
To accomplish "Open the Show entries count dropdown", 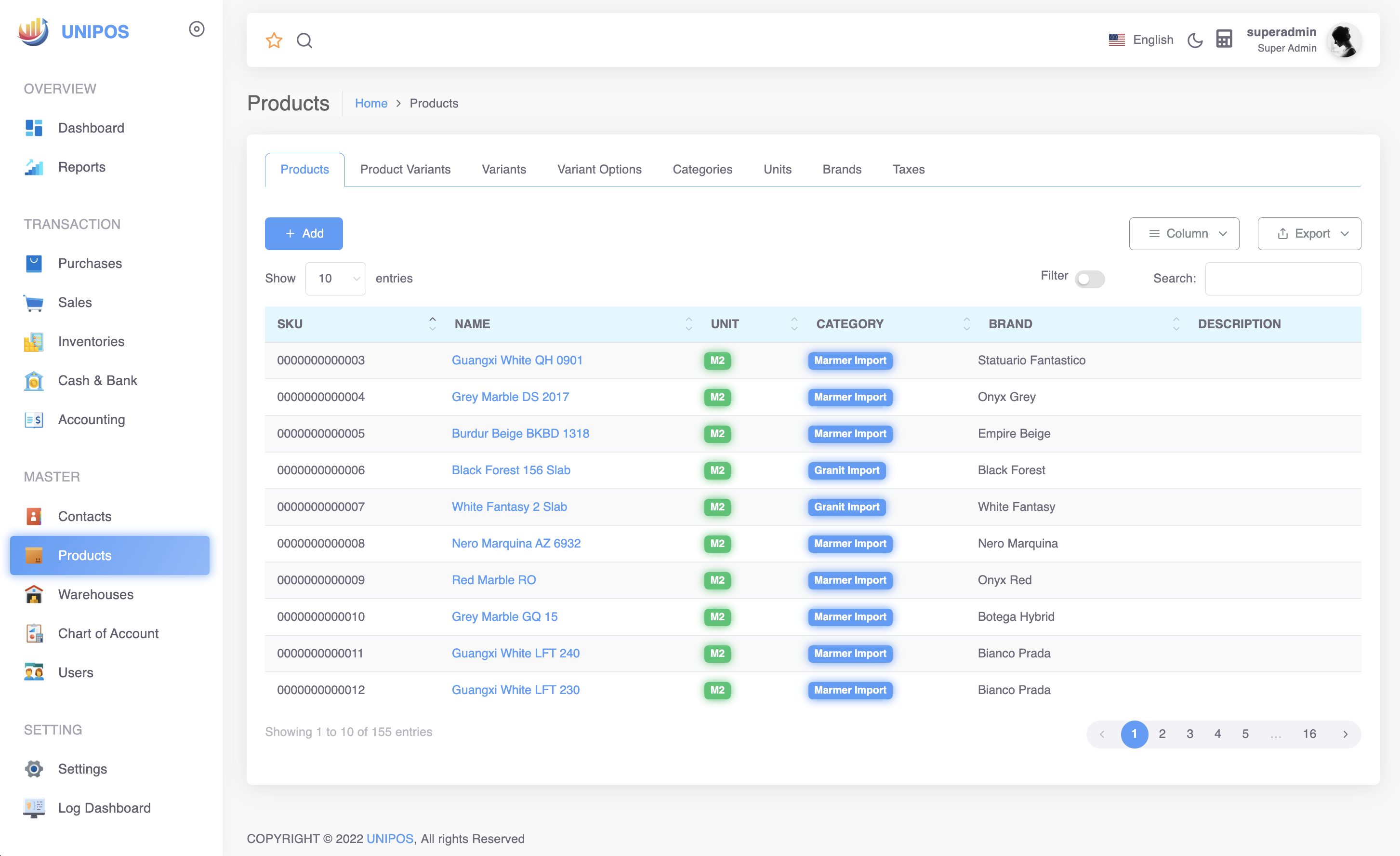I will [335, 279].
